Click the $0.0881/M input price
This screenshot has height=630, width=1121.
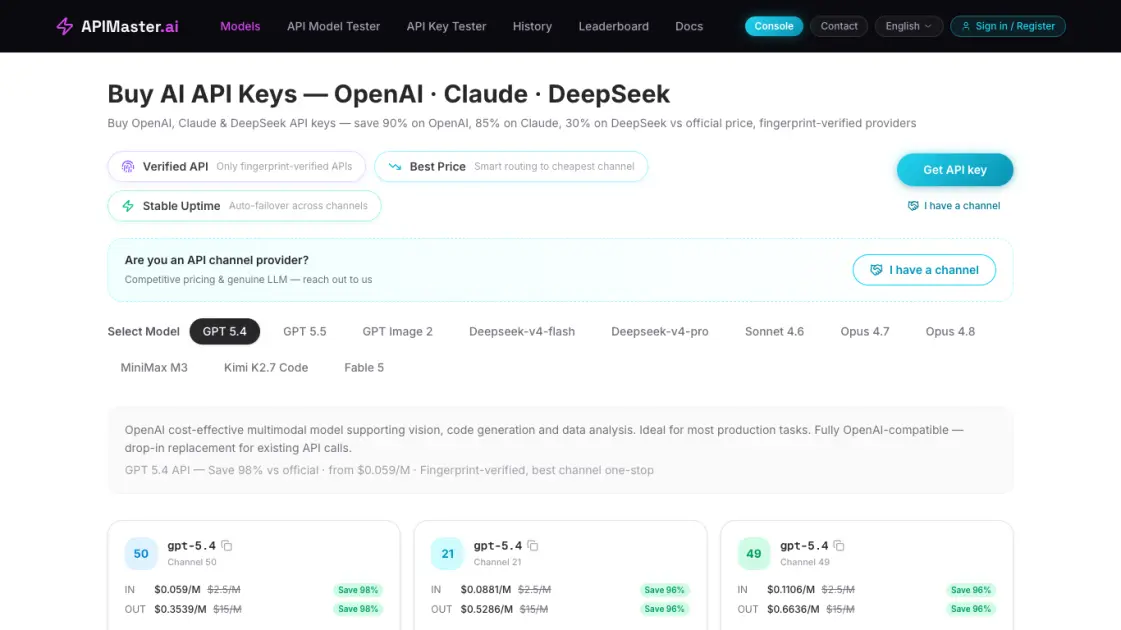485,590
